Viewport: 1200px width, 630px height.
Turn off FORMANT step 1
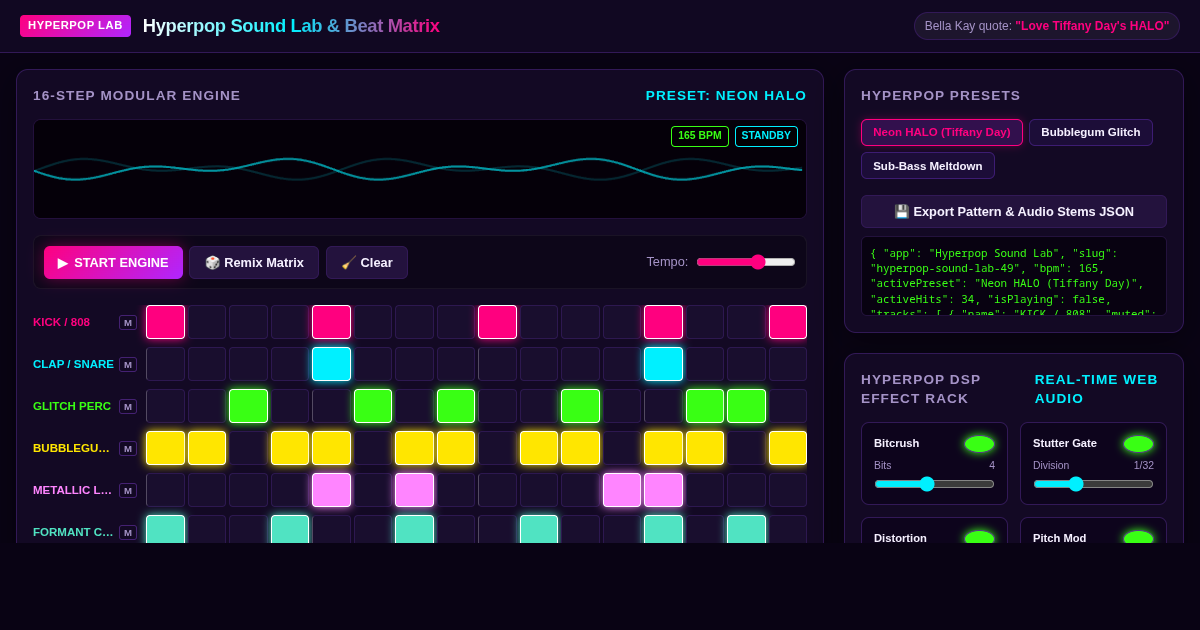pos(166,530)
